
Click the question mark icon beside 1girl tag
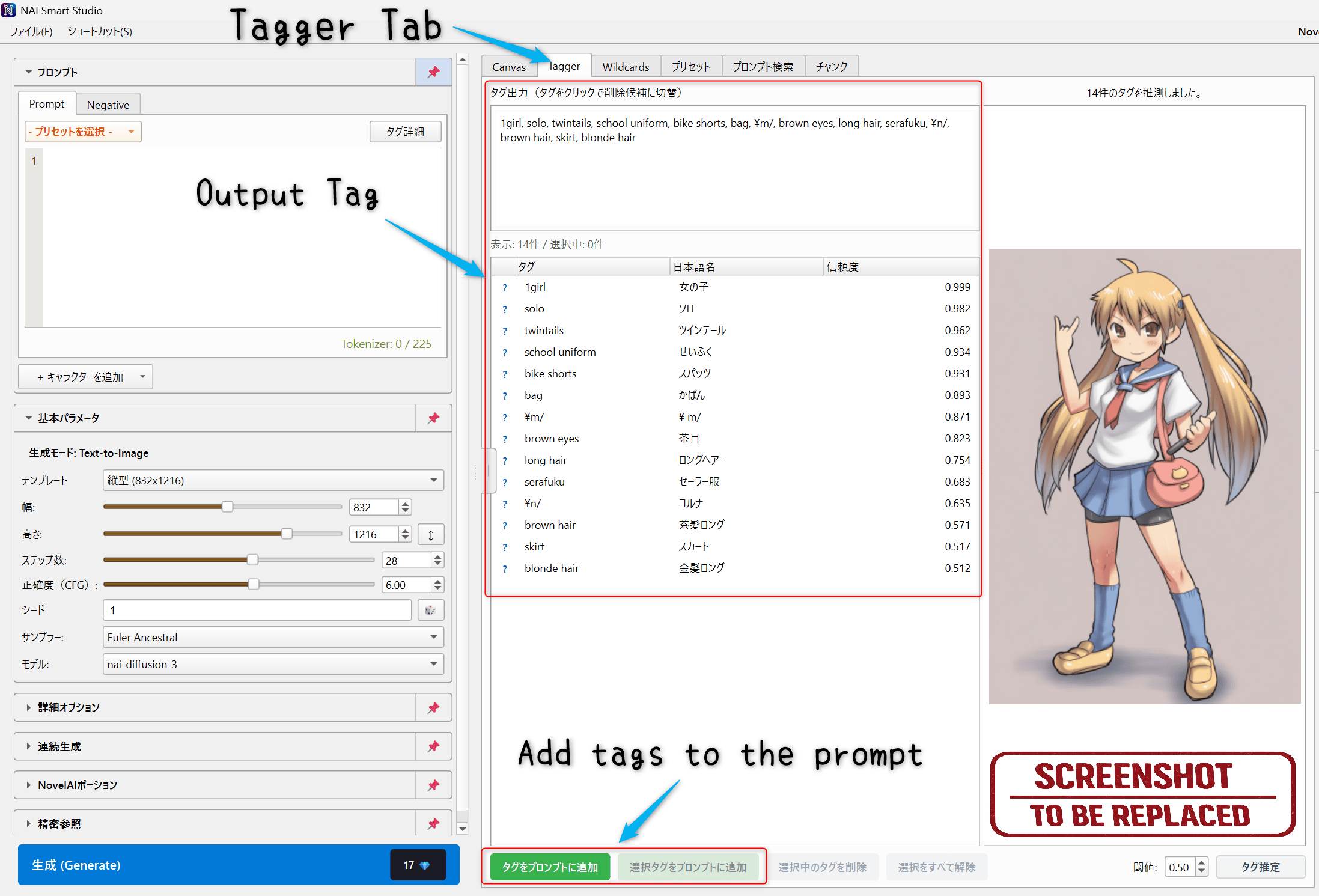pyautogui.click(x=505, y=287)
